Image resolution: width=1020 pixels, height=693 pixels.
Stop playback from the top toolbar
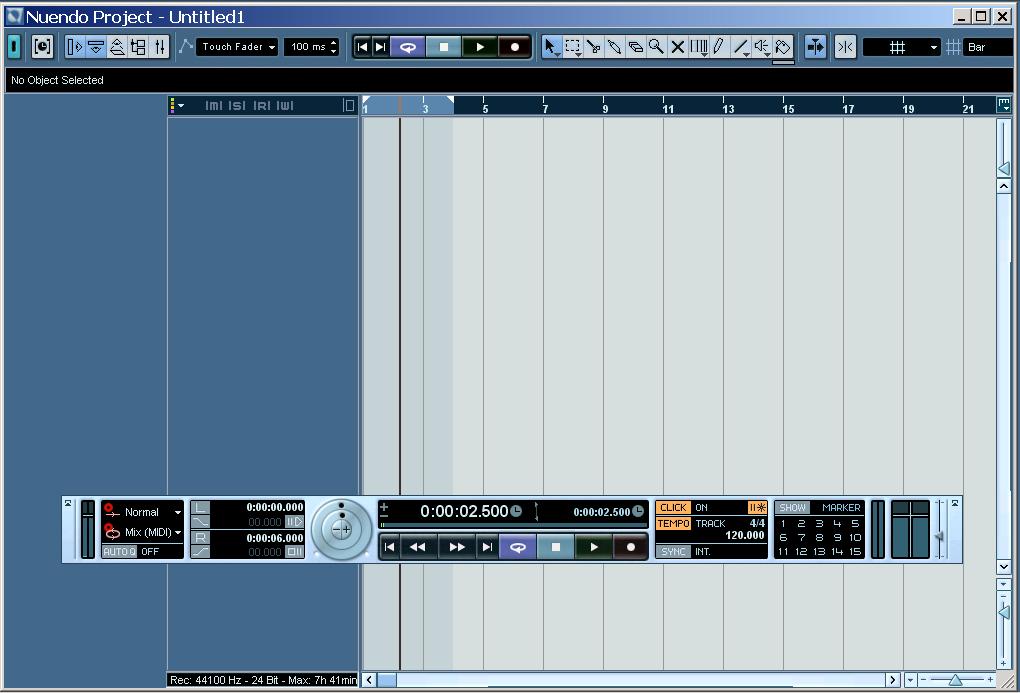[444, 47]
